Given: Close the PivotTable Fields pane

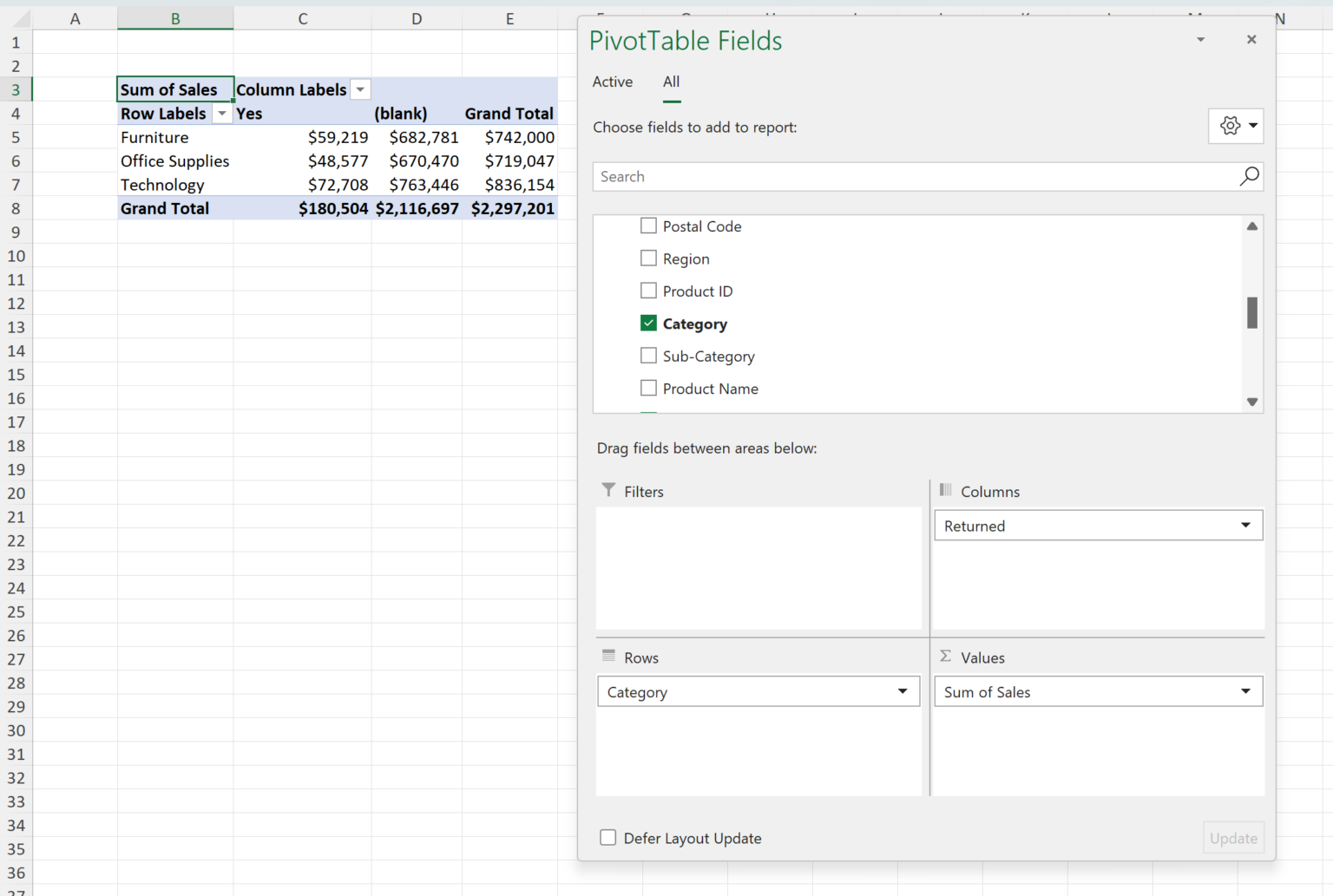Looking at the screenshot, I should point(1251,40).
